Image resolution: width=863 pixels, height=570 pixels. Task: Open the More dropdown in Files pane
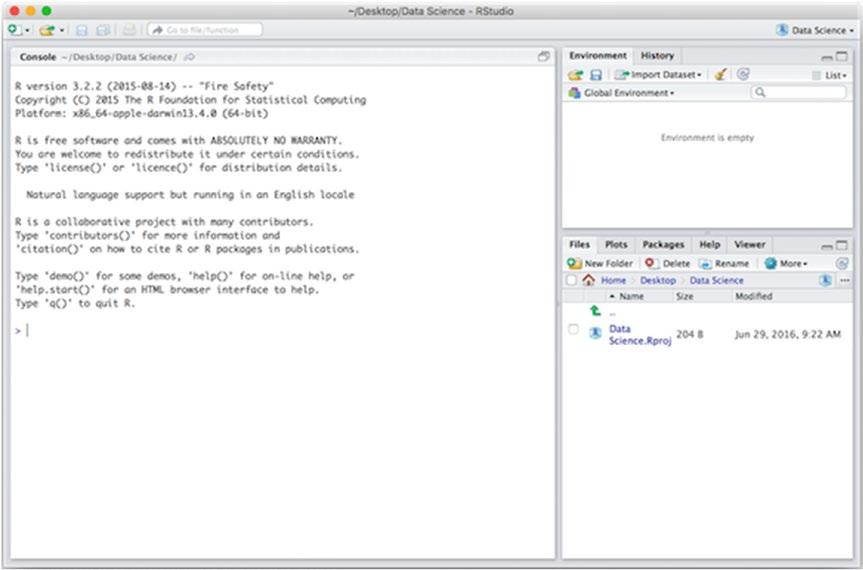pyautogui.click(x=786, y=264)
